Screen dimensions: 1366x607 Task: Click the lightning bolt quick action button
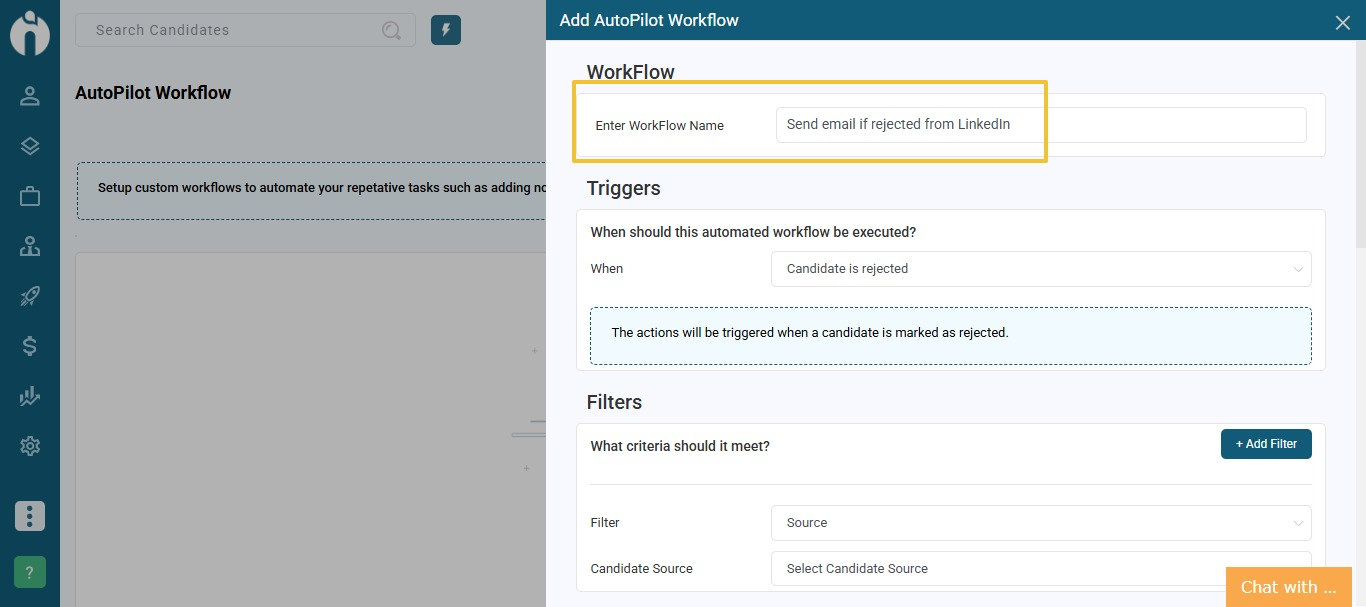click(x=446, y=30)
